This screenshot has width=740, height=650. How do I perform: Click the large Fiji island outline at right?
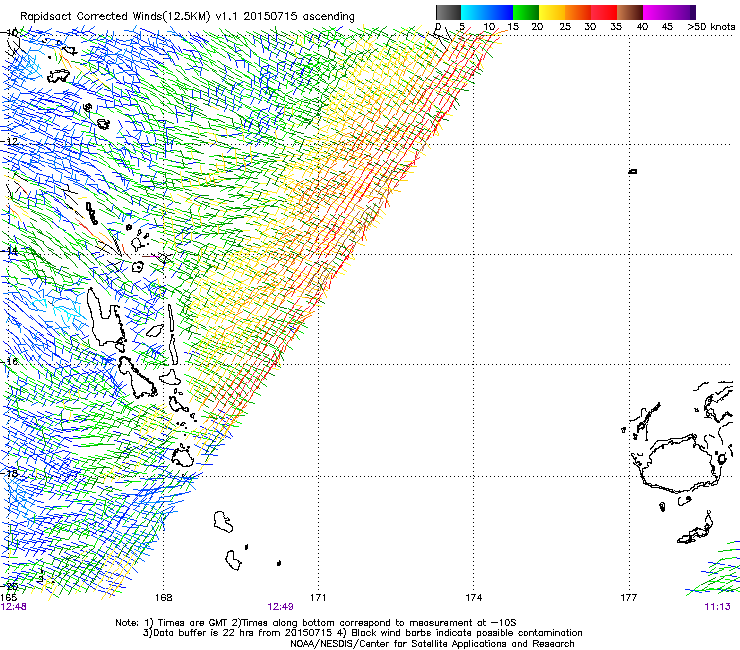coord(680,464)
